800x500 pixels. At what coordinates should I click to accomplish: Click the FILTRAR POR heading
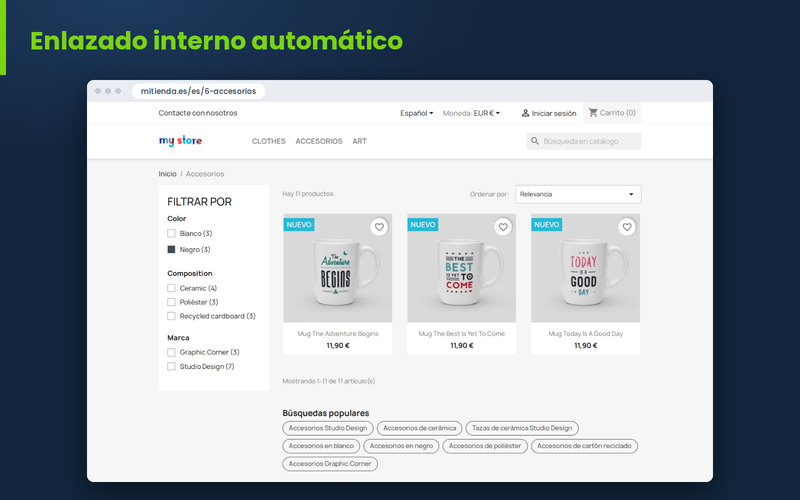199,202
